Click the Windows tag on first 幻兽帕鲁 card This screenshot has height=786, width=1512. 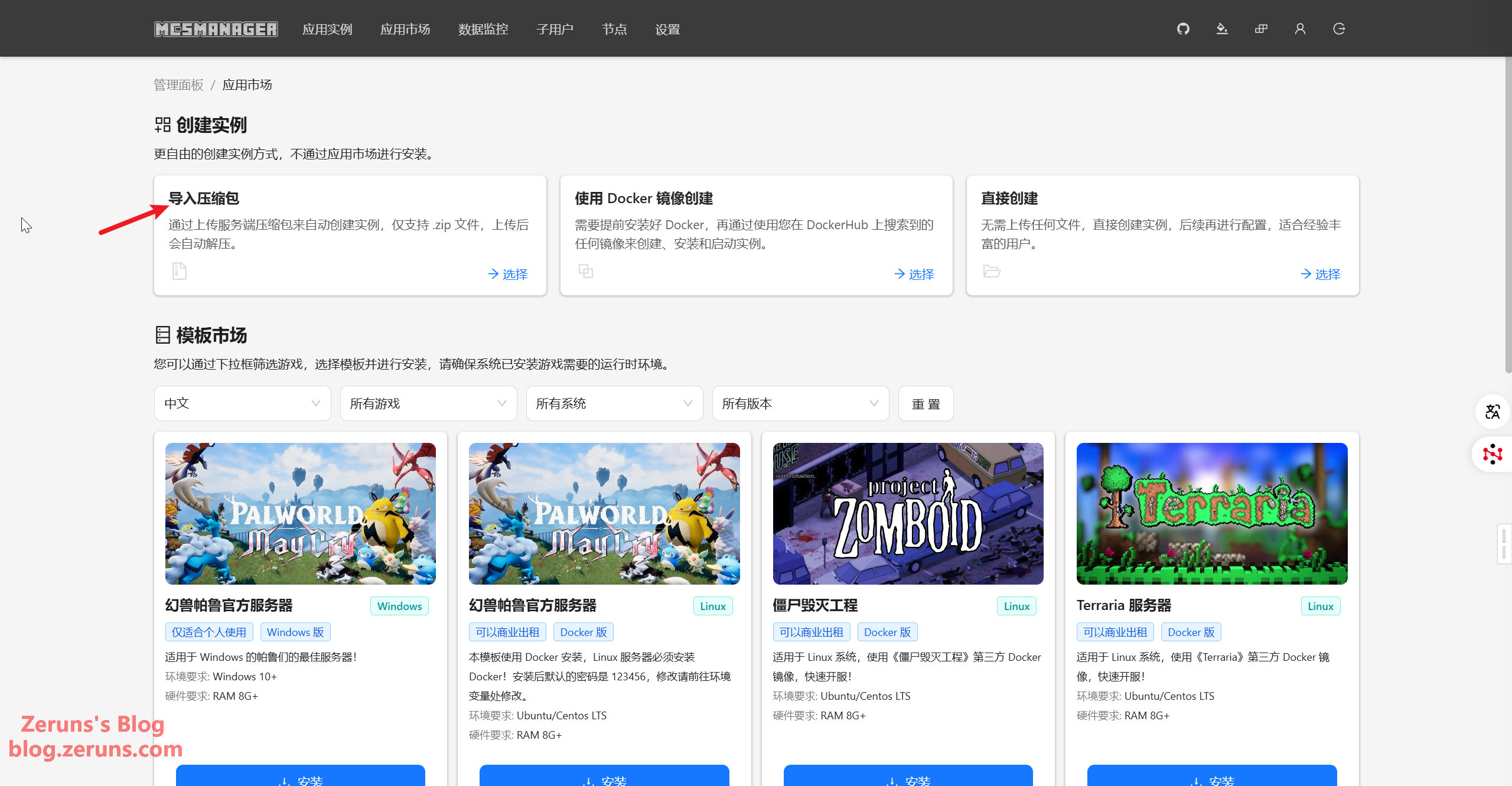(x=400, y=606)
